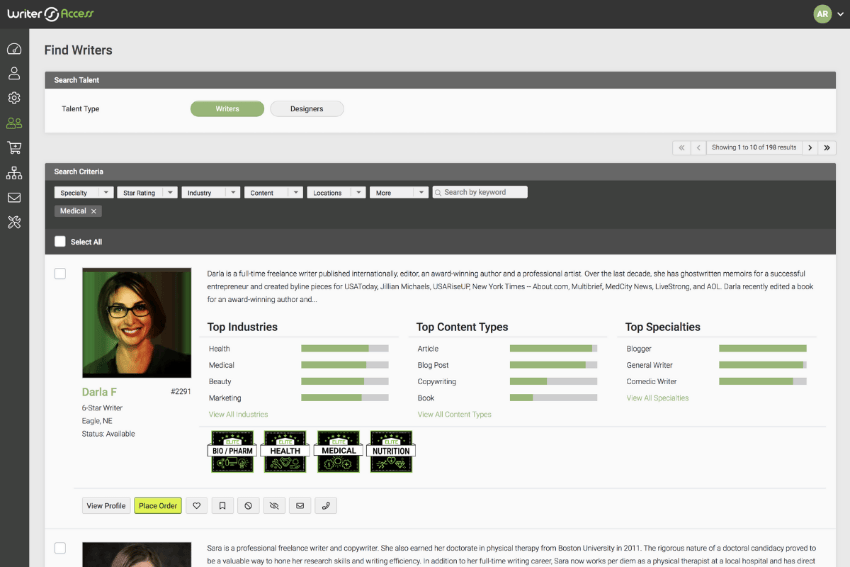
Task: Open settings gear icon in sidebar
Action: tap(14, 98)
